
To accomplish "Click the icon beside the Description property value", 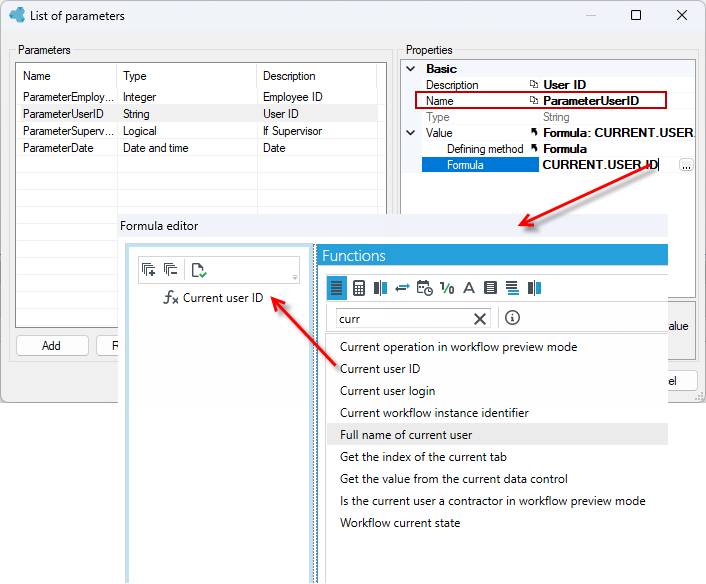I will pos(534,84).
